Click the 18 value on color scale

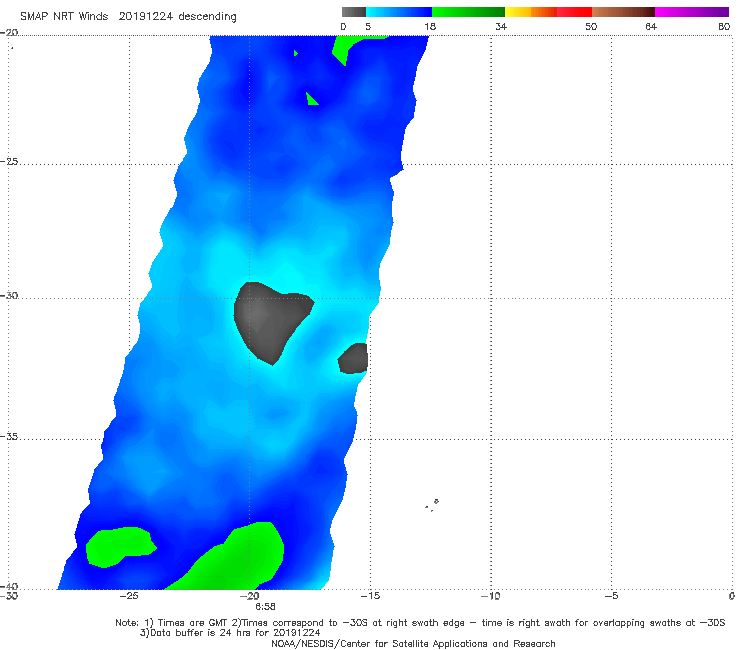point(430,27)
